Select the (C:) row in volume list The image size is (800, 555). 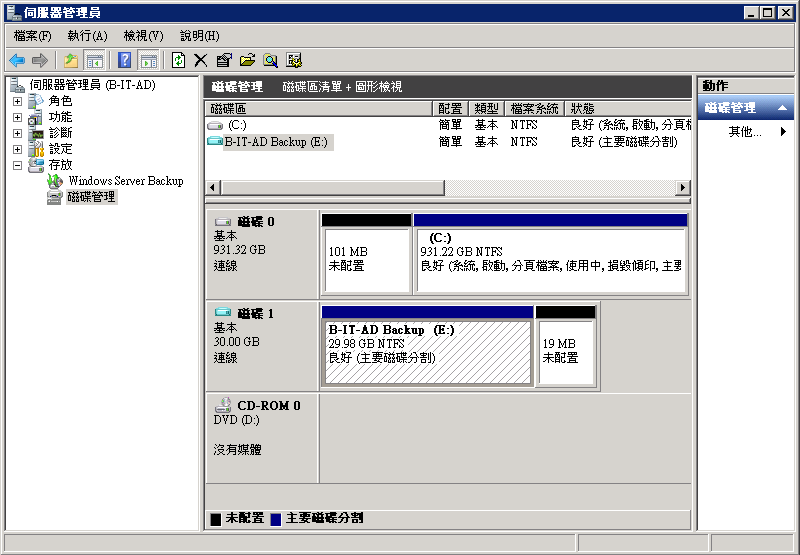(448, 125)
